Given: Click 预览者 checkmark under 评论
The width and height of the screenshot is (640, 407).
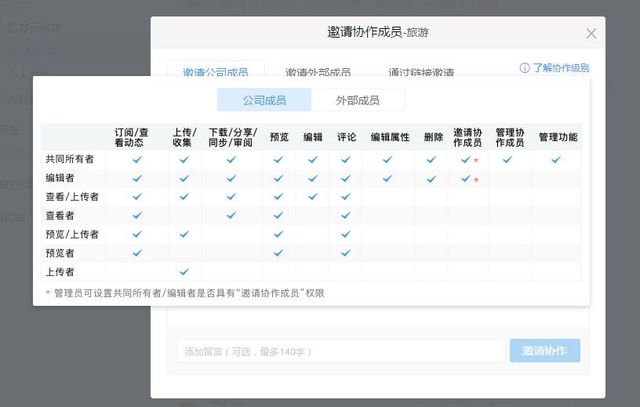Looking at the screenshot, I should [346, 253].
